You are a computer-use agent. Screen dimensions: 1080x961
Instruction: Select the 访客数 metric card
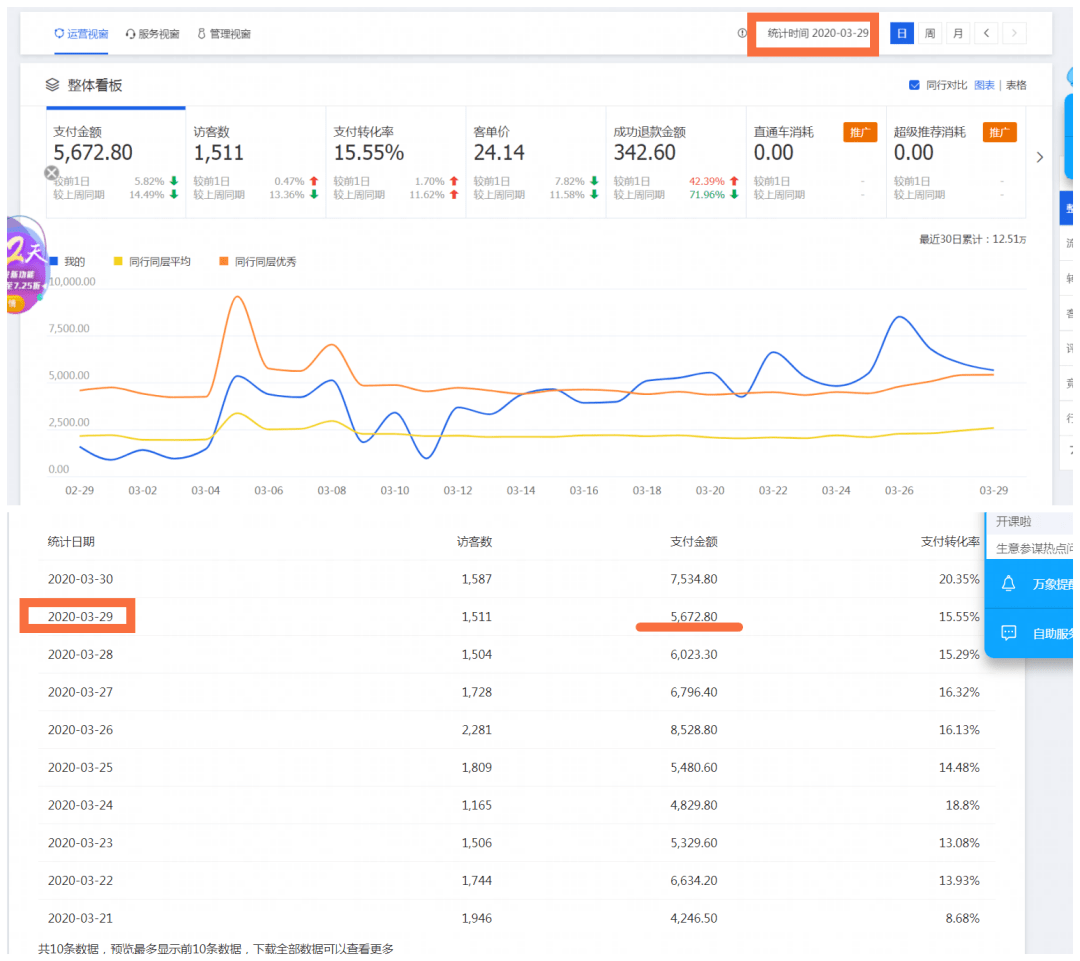[x=255, y=162]
